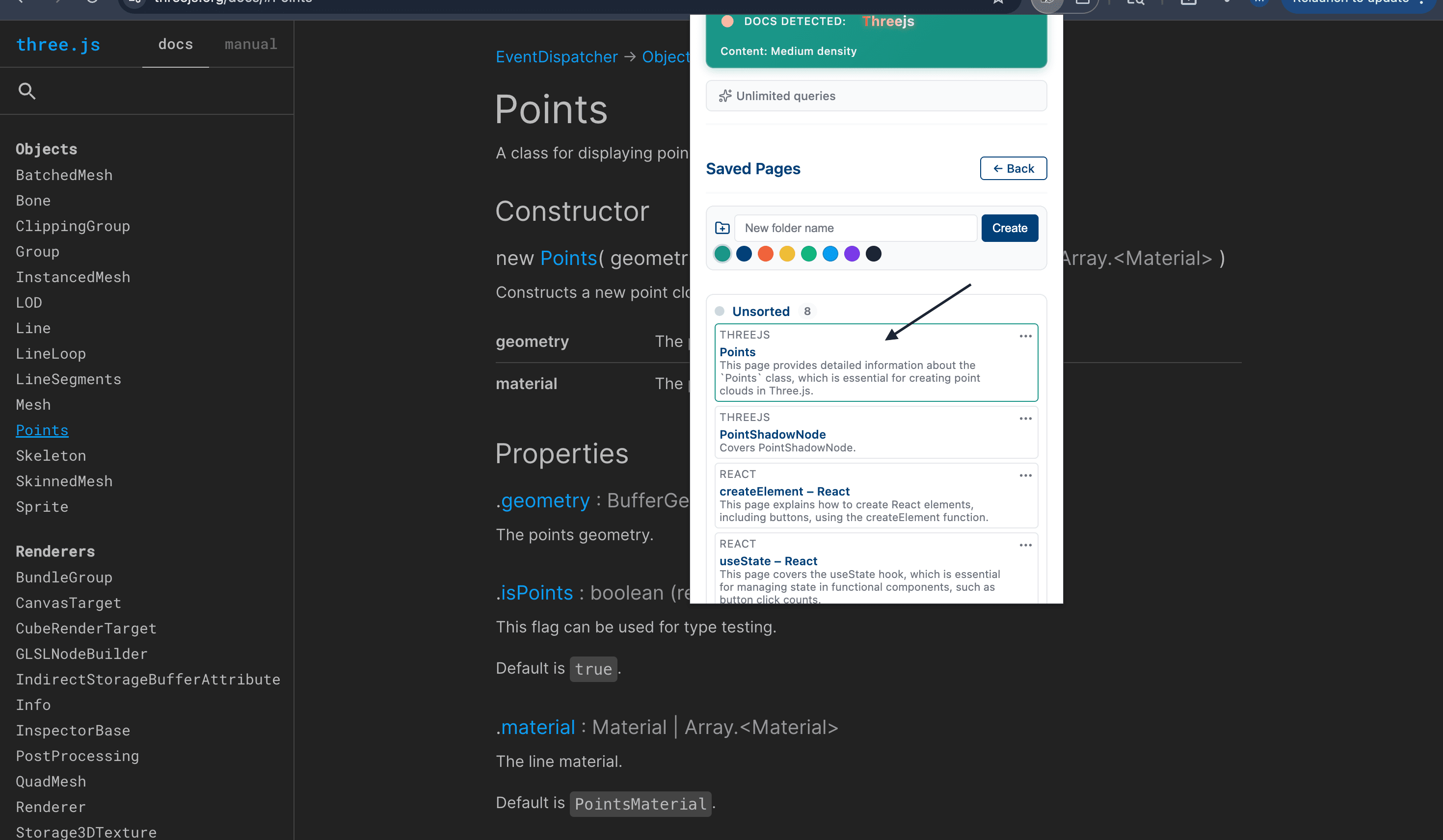Click the search icon in the browser toolbar
The width and height of the screenshot is (1443, 840).
click(1136, 2)
